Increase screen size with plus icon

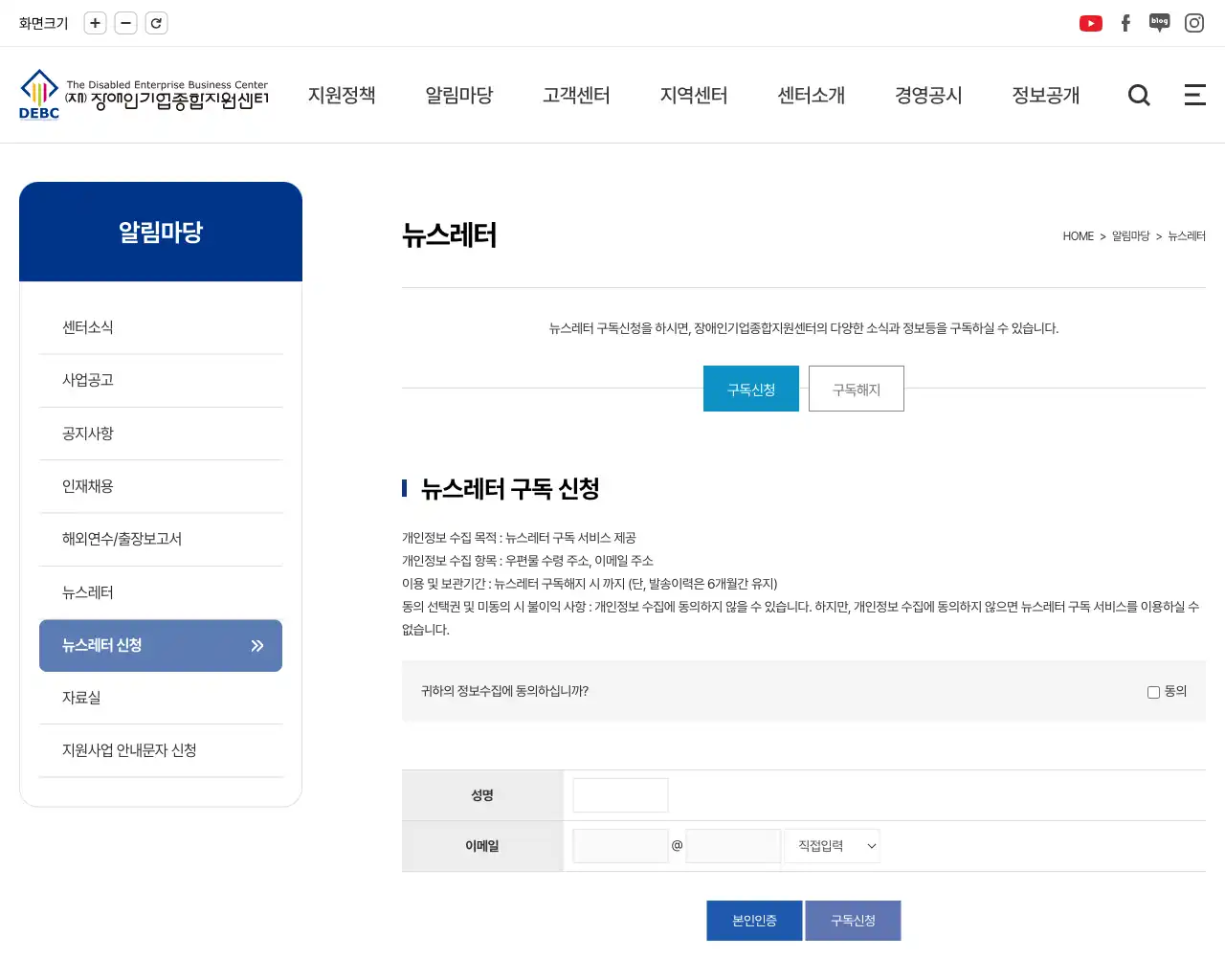pos(95,23)
